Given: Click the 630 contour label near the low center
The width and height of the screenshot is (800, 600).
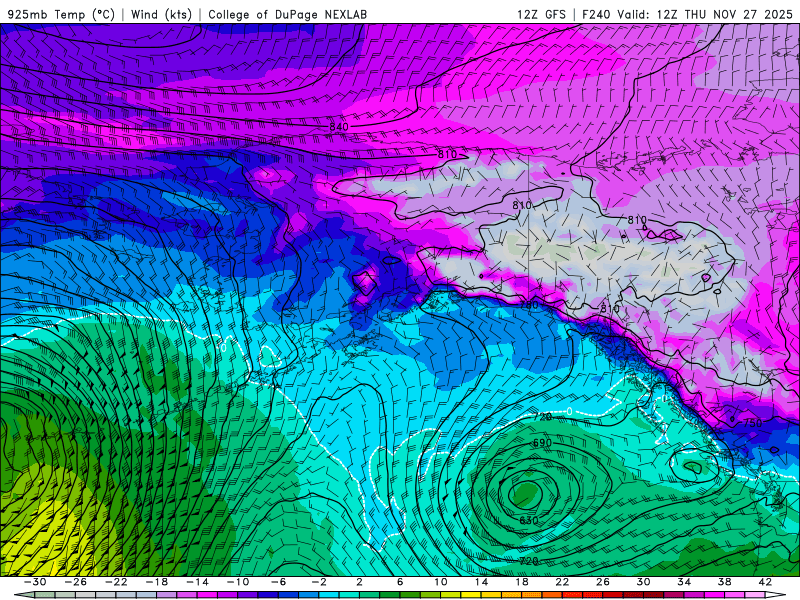Looking at the screenshot, I should point(529,520).
